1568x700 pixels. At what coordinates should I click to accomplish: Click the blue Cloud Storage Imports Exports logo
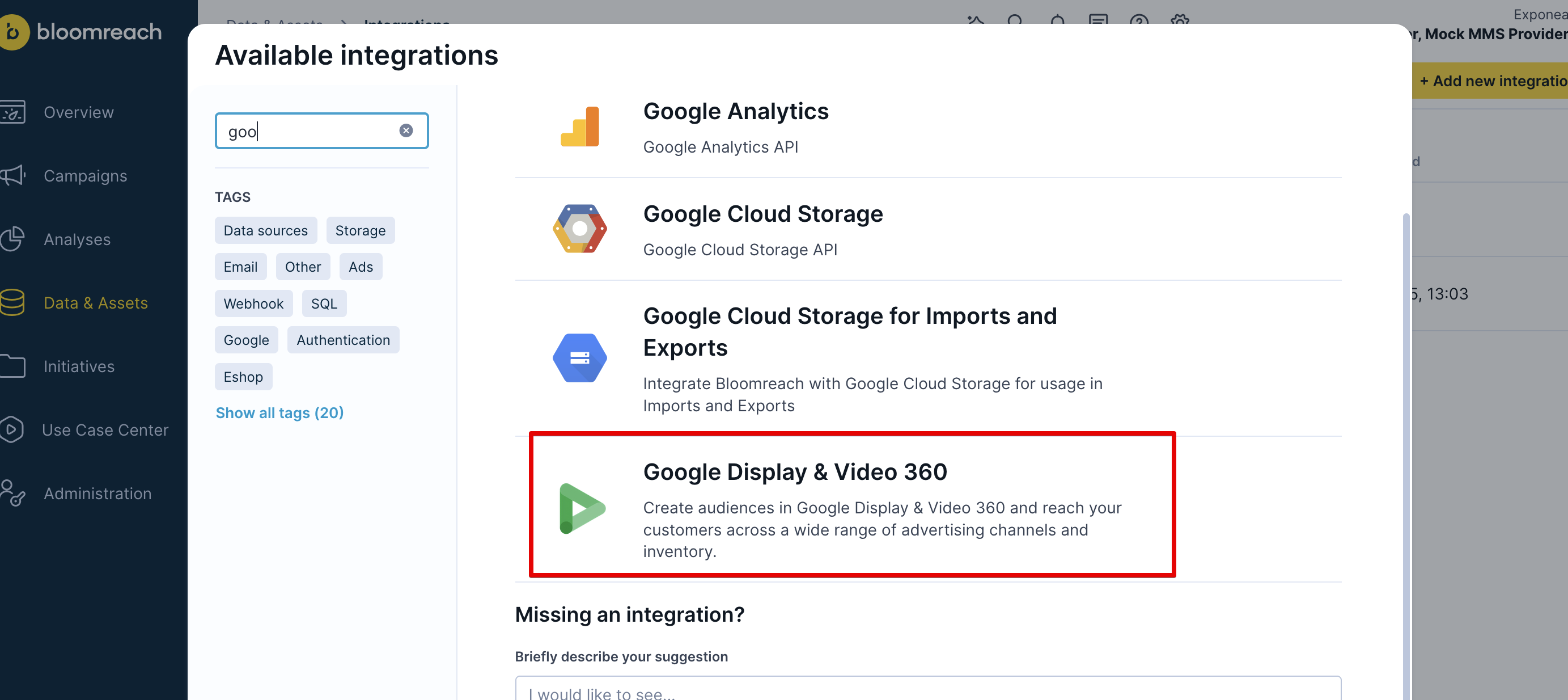tap(579, 357)
